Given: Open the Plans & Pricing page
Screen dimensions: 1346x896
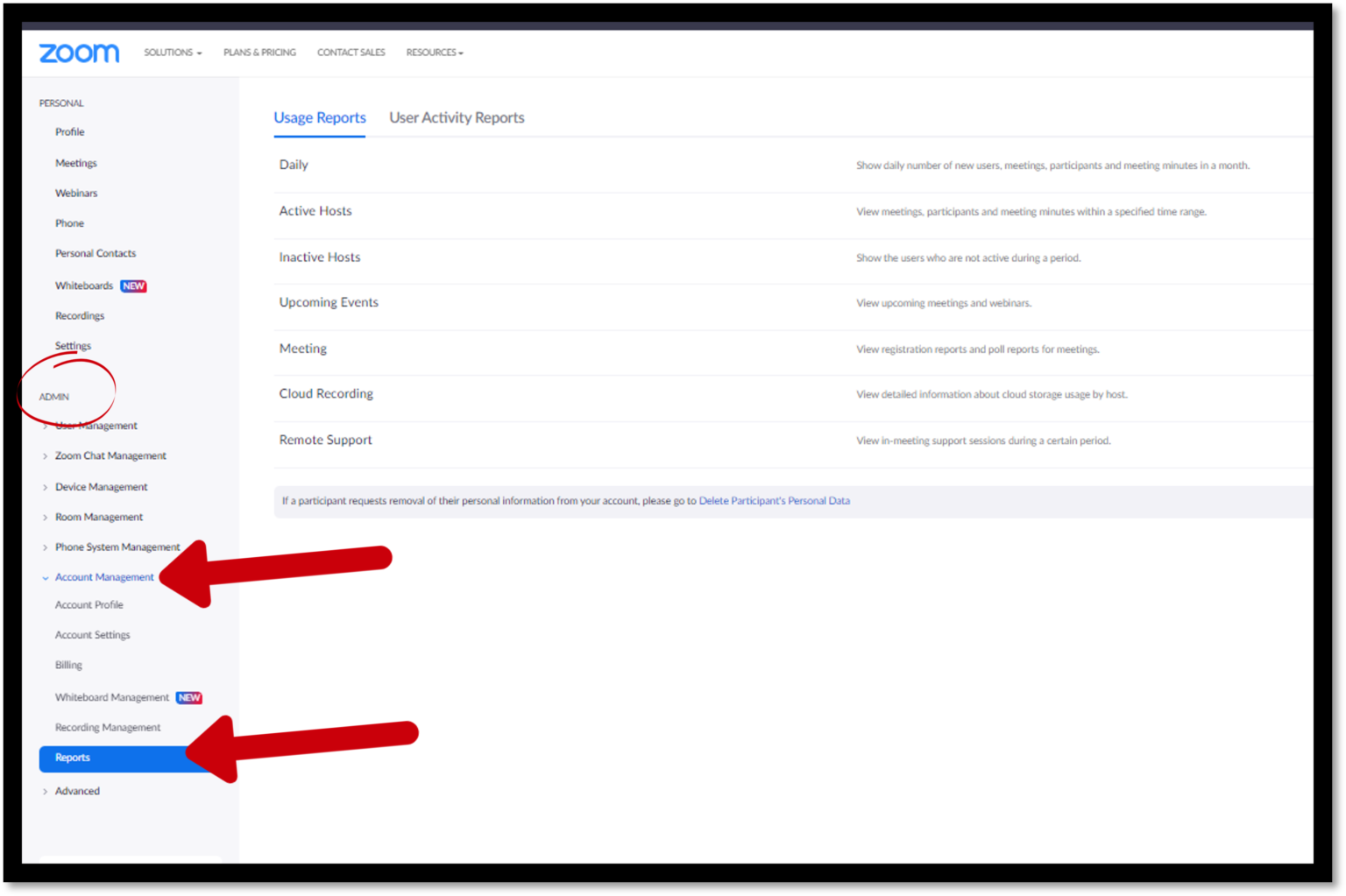Looking at the screenshot, I should [x=259, y=53].
